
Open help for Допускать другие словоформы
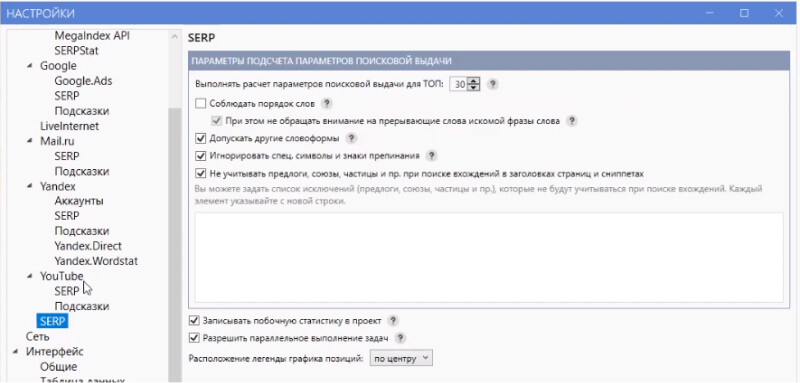tap(351, 138)
